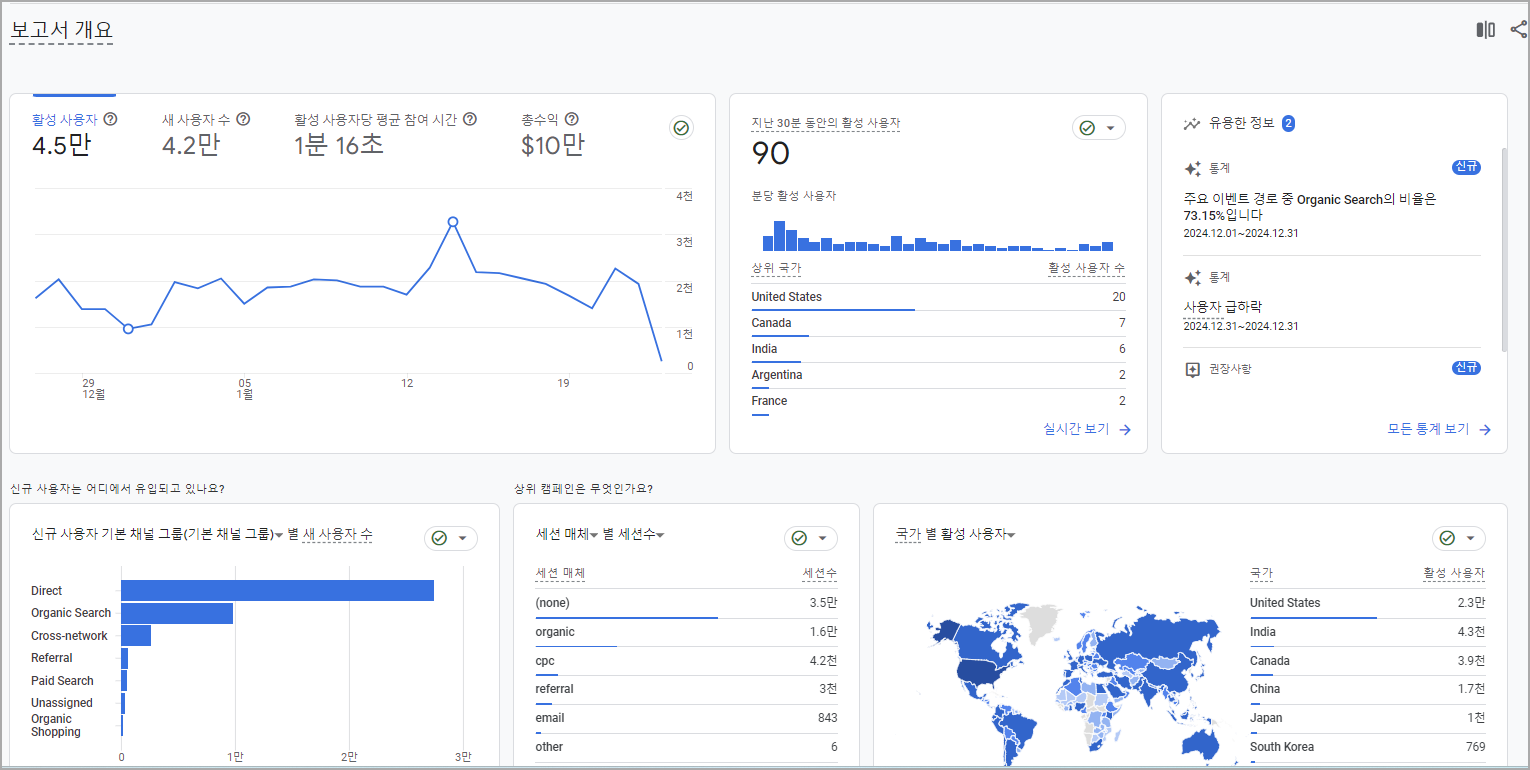
Task: Click the data quality checkmark on the realtime card
Action: click(1089, 127)
